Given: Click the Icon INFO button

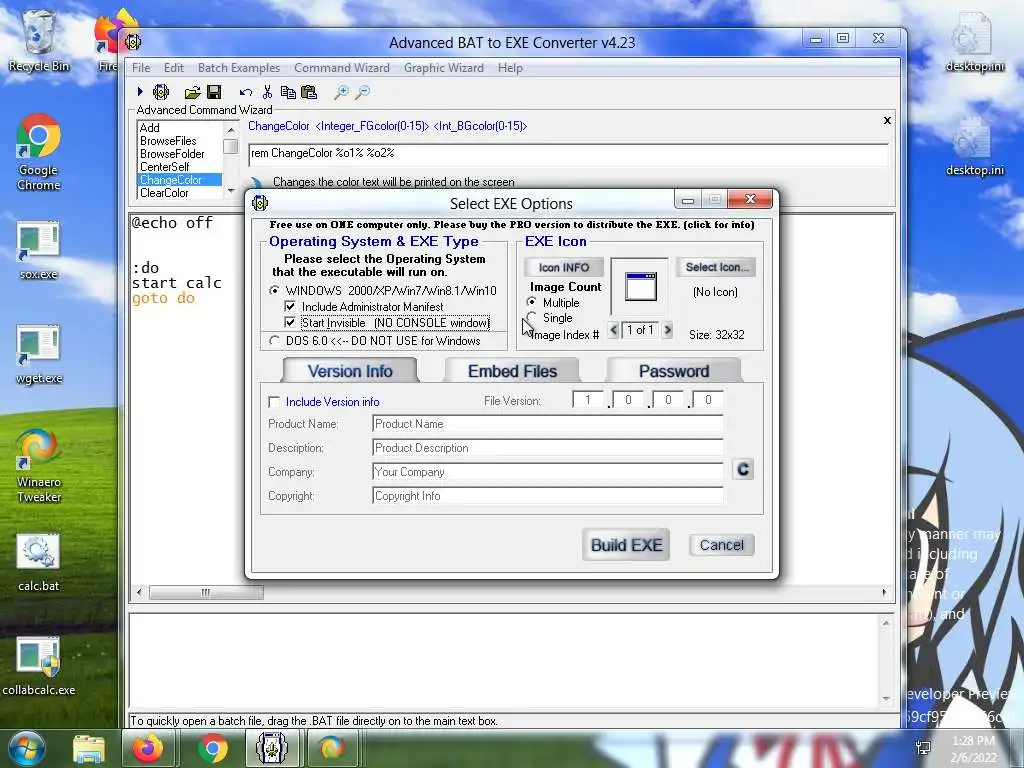Looking at the screenshot, I should (564, 267).
